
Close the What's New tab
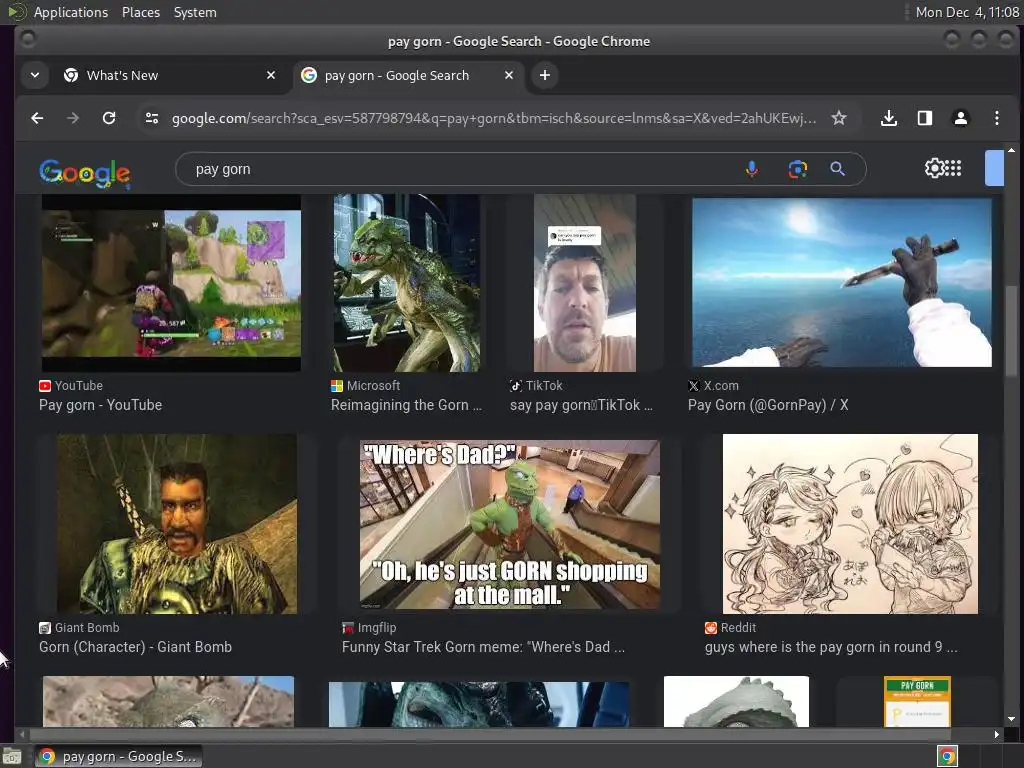pos(271,76)
